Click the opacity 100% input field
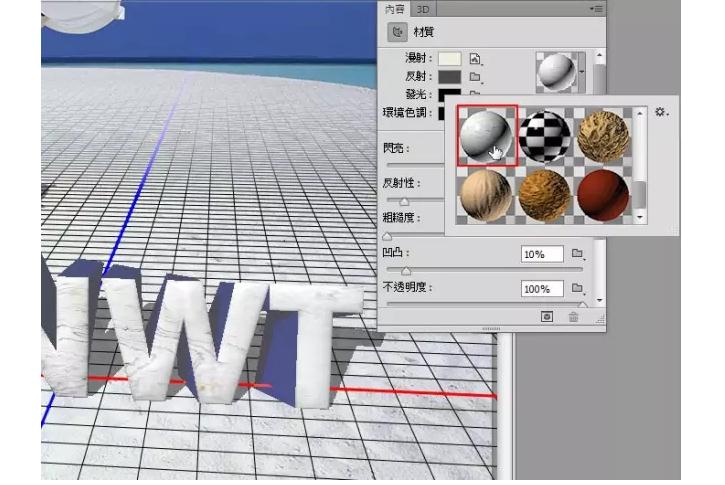 pos(541,289)
